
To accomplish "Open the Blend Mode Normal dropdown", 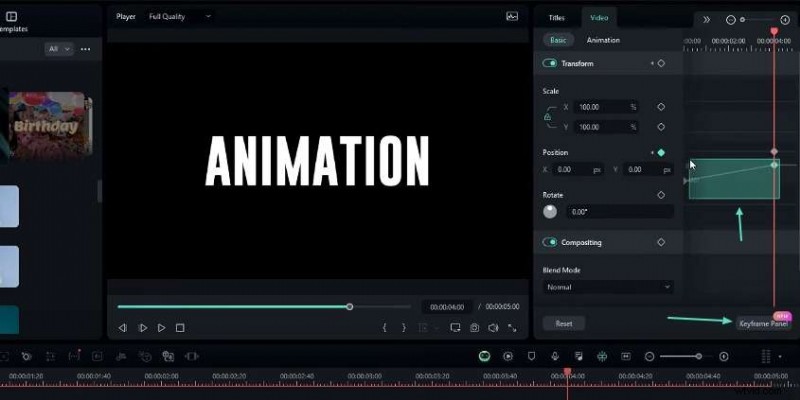I will pos(607,287).
